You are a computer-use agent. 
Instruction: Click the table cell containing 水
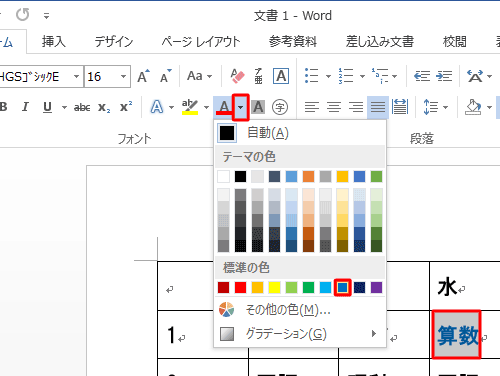[x=465, y=286]
